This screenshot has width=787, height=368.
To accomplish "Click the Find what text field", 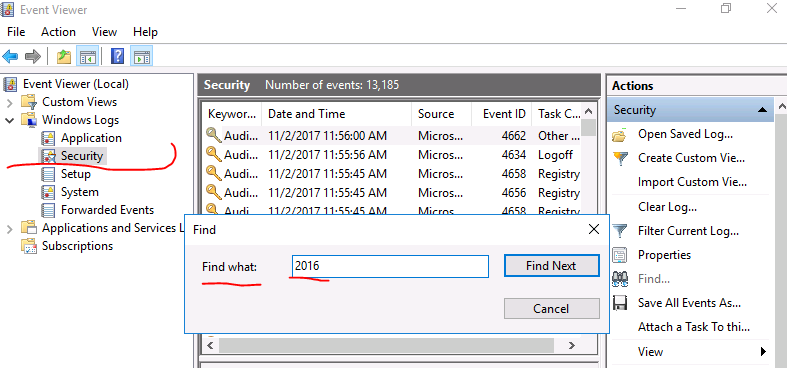I will (390, 267).
